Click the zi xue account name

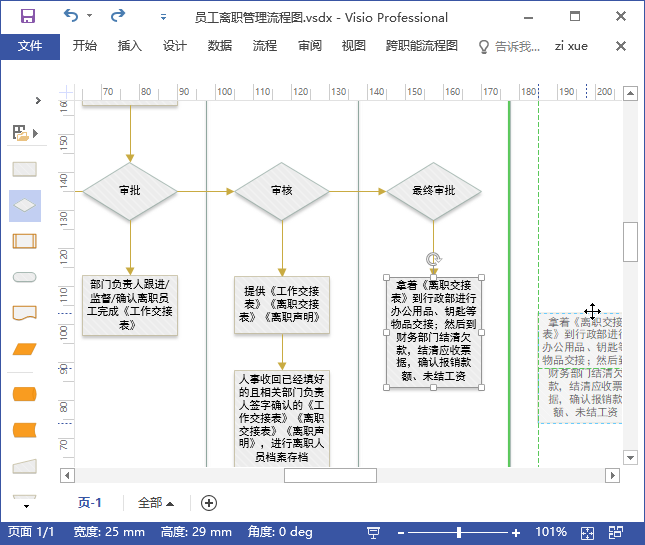click(571, 46)
